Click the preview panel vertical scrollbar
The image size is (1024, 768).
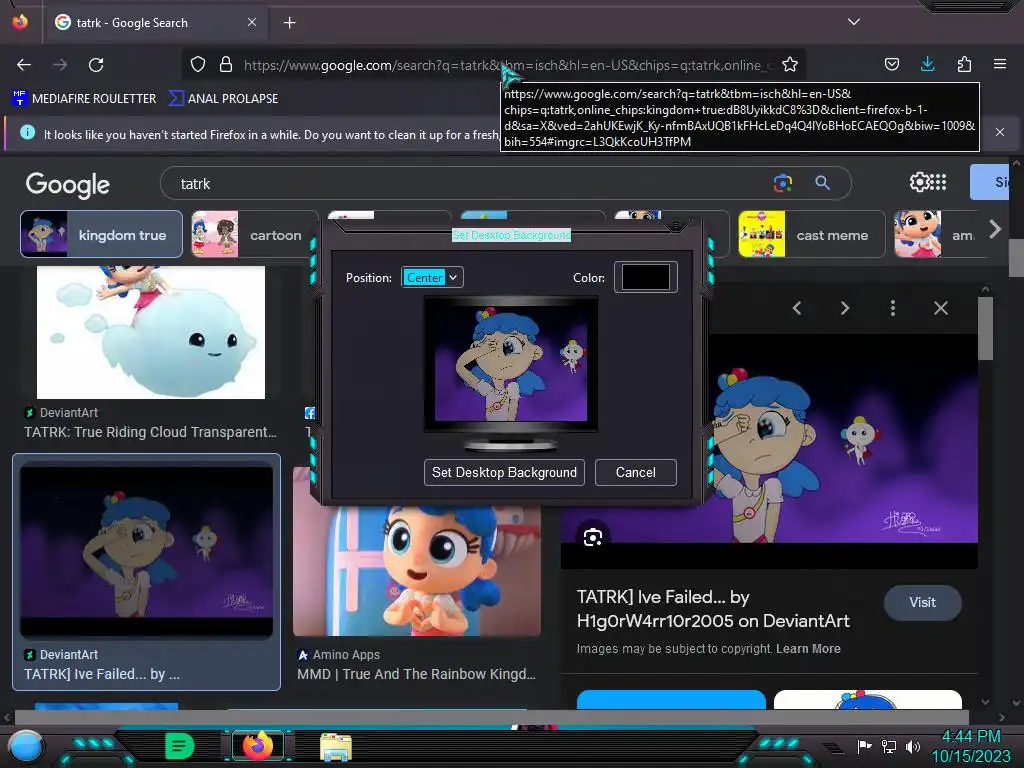985,328
